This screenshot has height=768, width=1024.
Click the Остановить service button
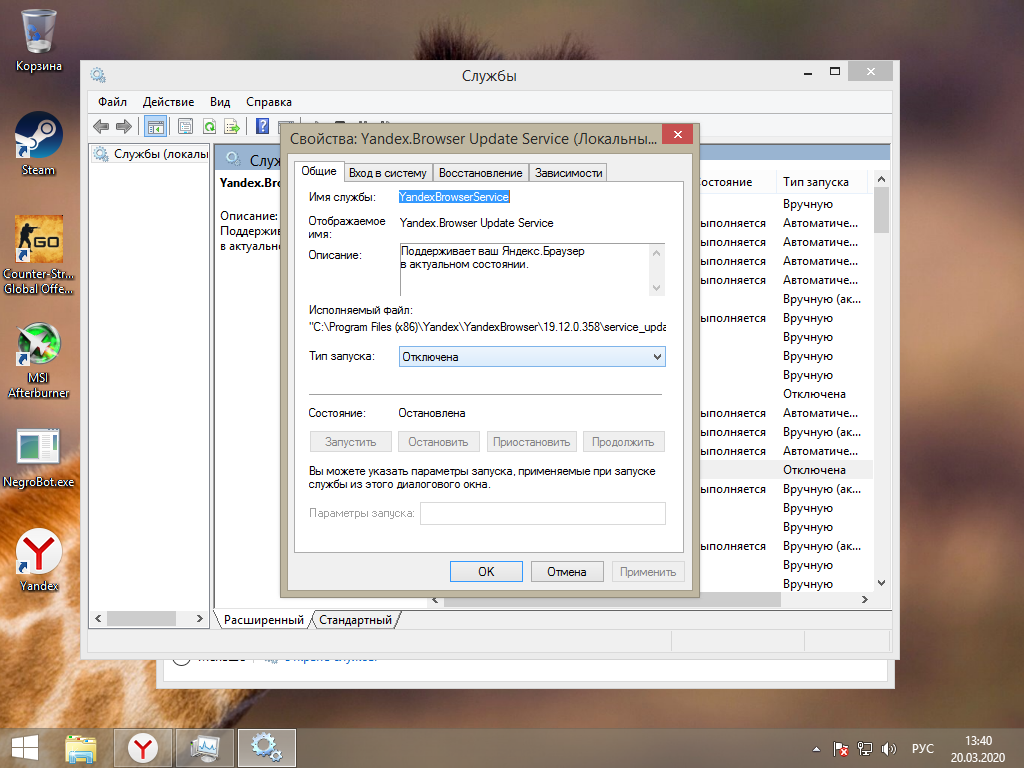point(438,442)
